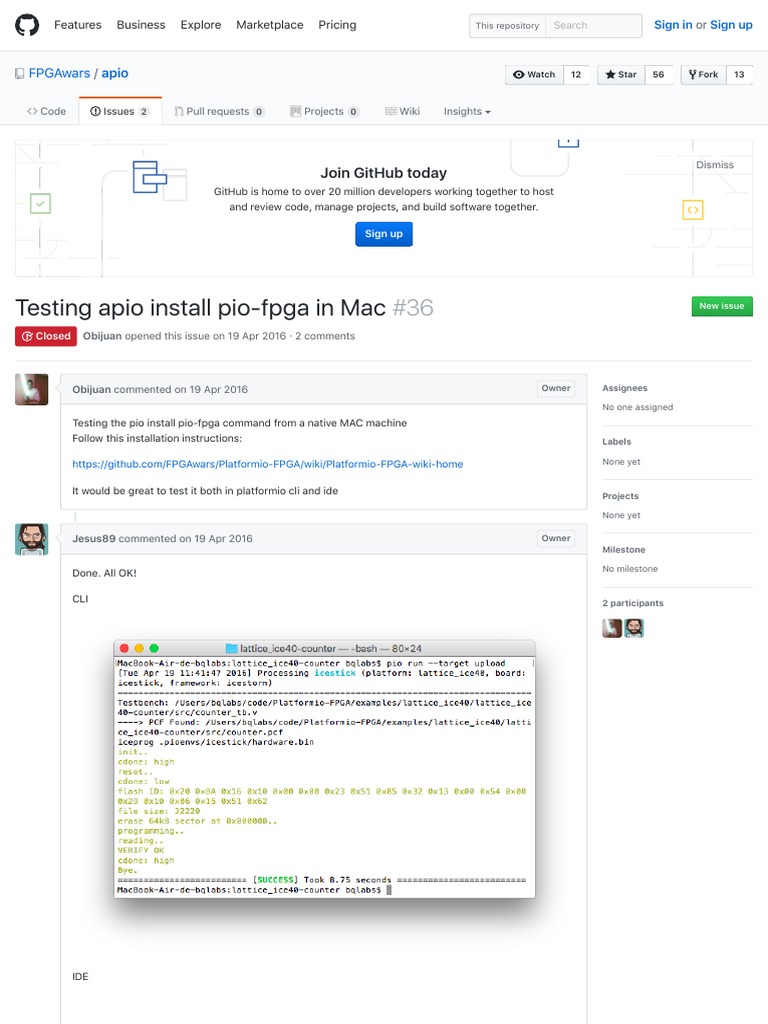Follow the Sign up link in header

731,25
